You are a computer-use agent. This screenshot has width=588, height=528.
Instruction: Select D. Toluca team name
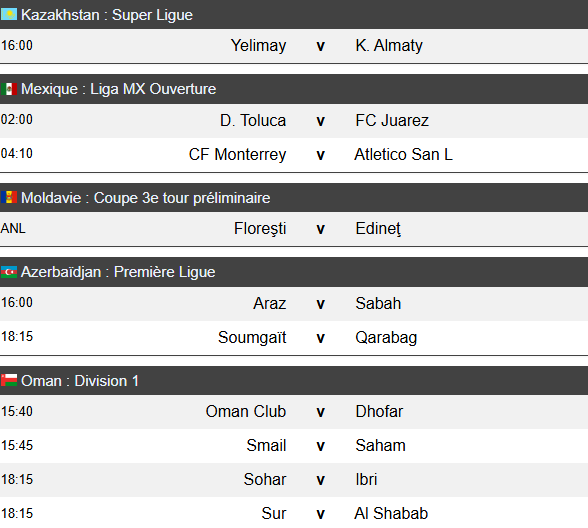pos(253,120)
